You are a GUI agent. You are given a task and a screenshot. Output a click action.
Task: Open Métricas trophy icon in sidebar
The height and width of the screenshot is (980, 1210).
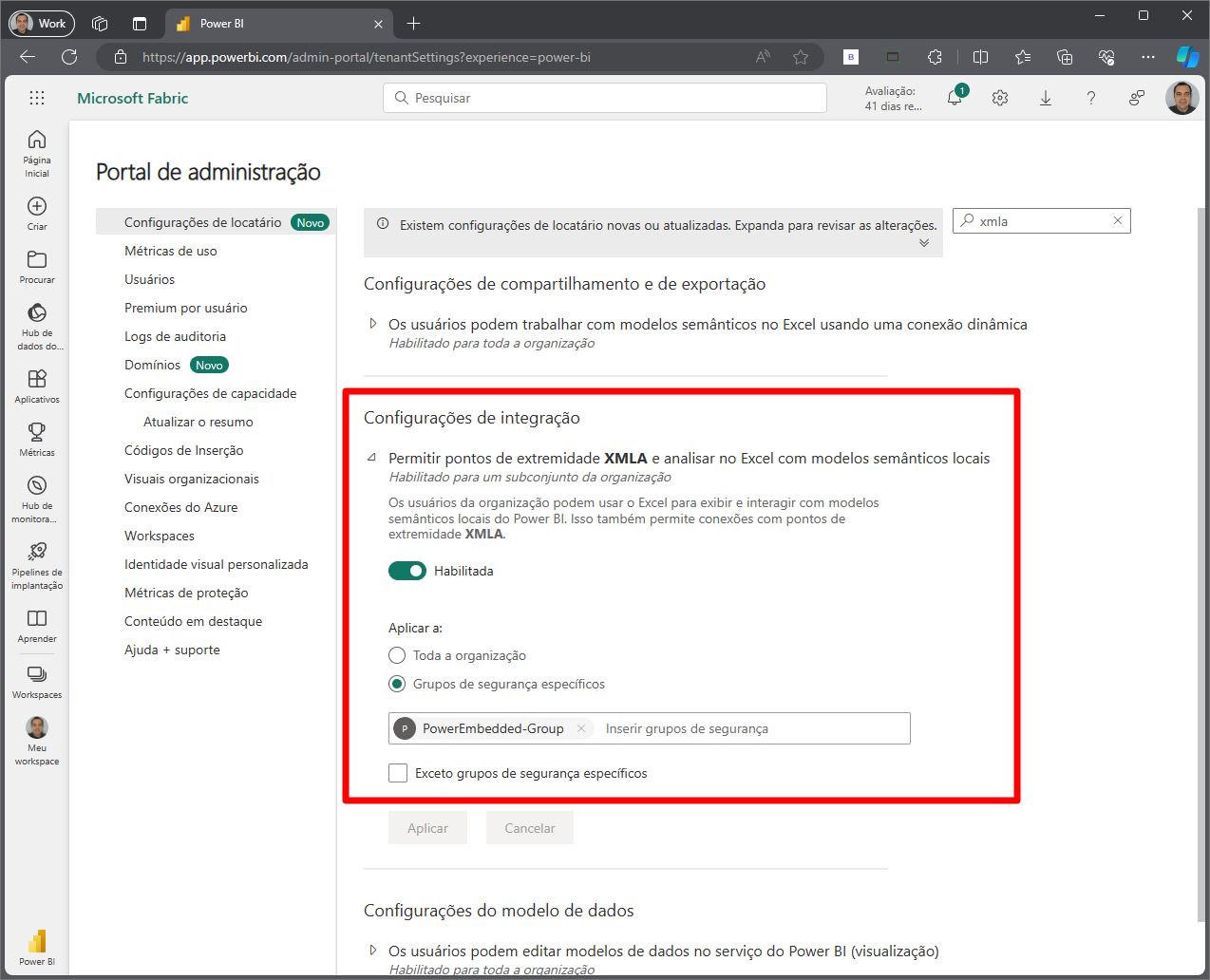pyautogui.click(x=37, y=432)
